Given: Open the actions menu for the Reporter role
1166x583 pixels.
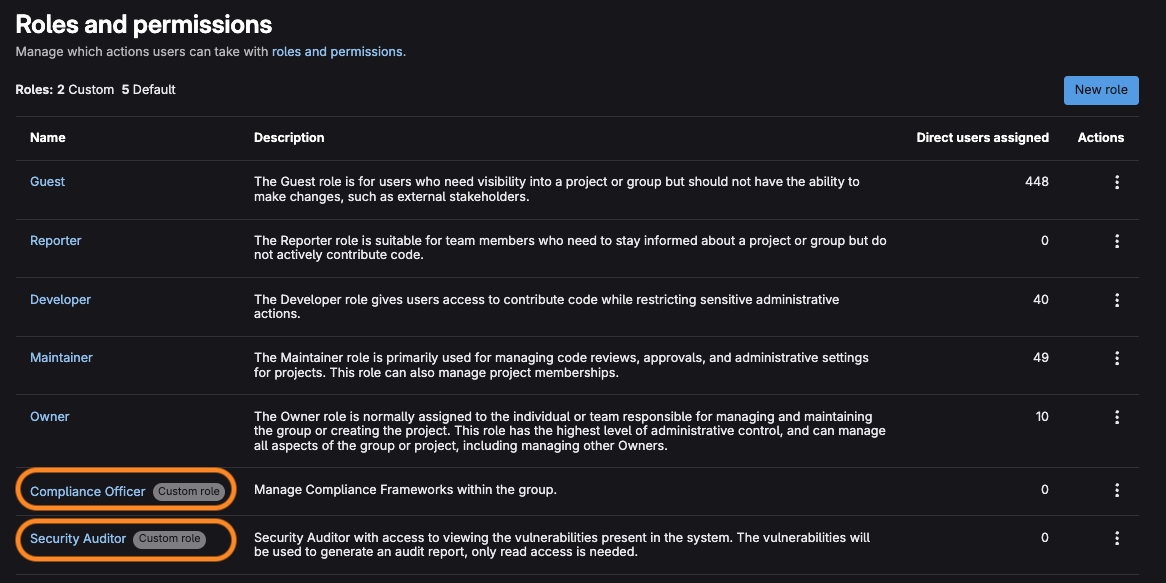Looking at the screenshot, I should point(1117,240).
